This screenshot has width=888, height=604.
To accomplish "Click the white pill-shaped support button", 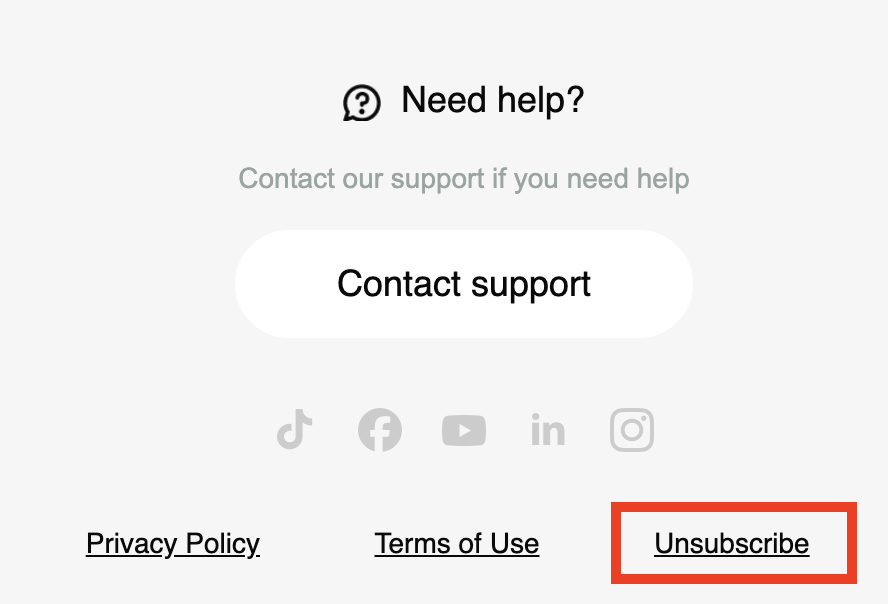I will pos(464,284).
